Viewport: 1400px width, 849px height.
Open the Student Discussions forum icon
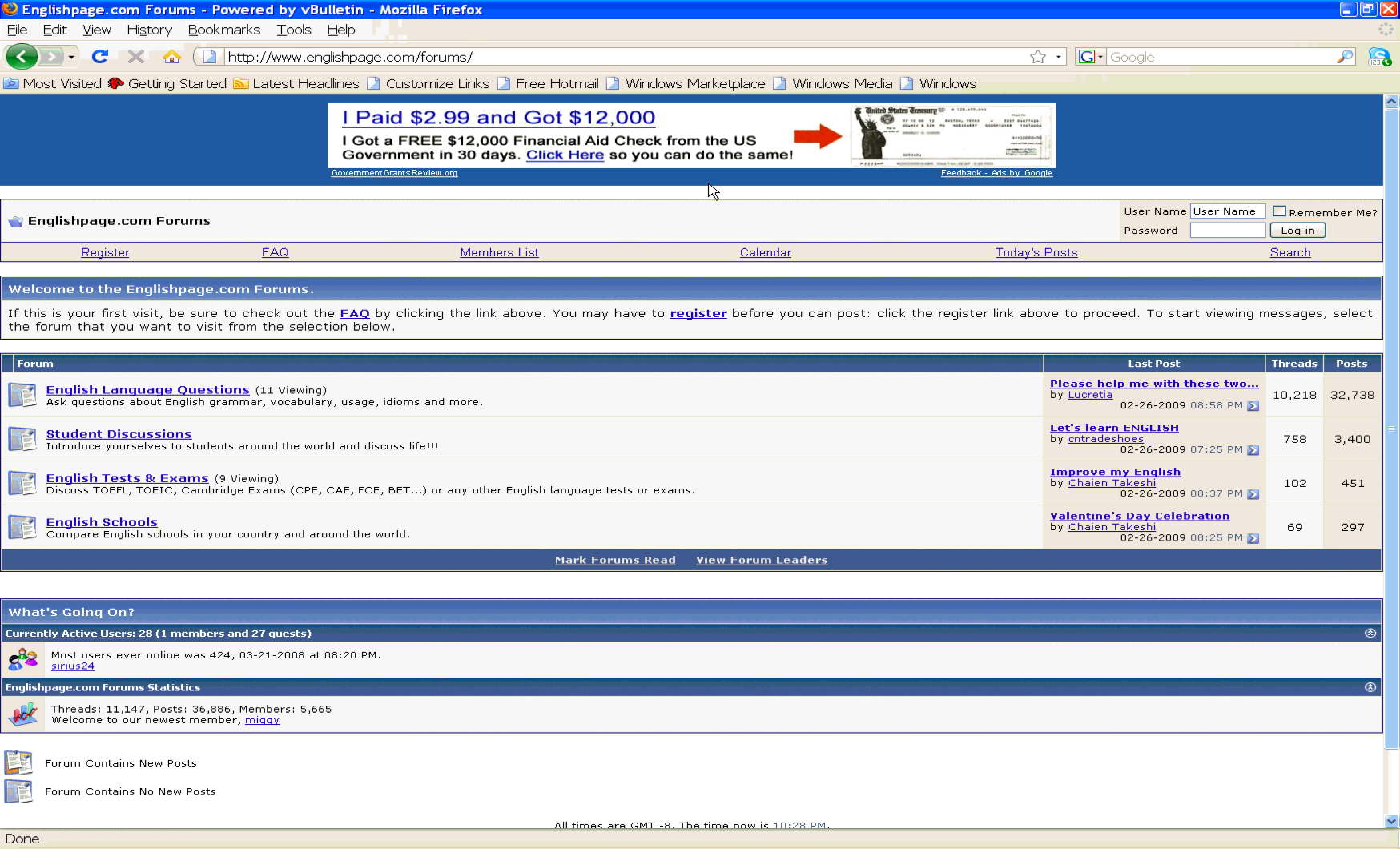22,439
